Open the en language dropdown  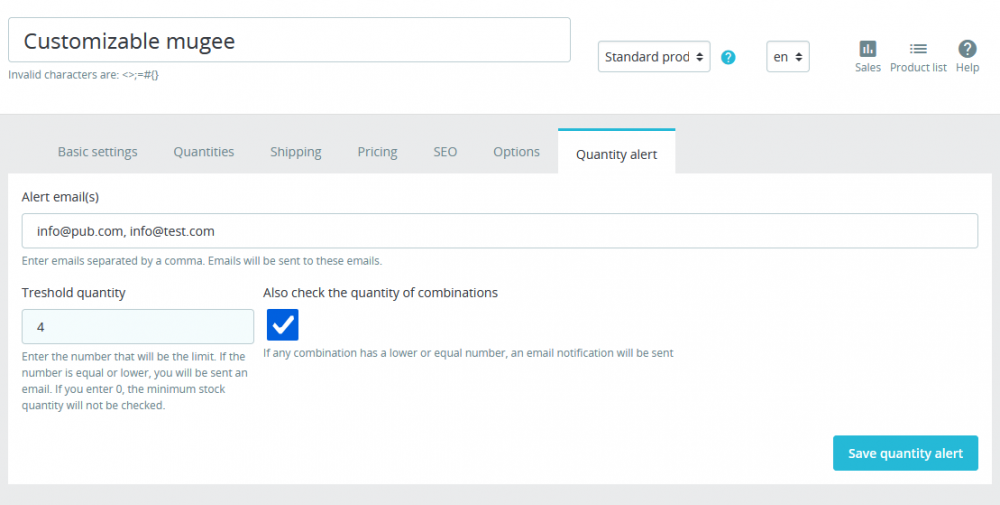[787, 57]
